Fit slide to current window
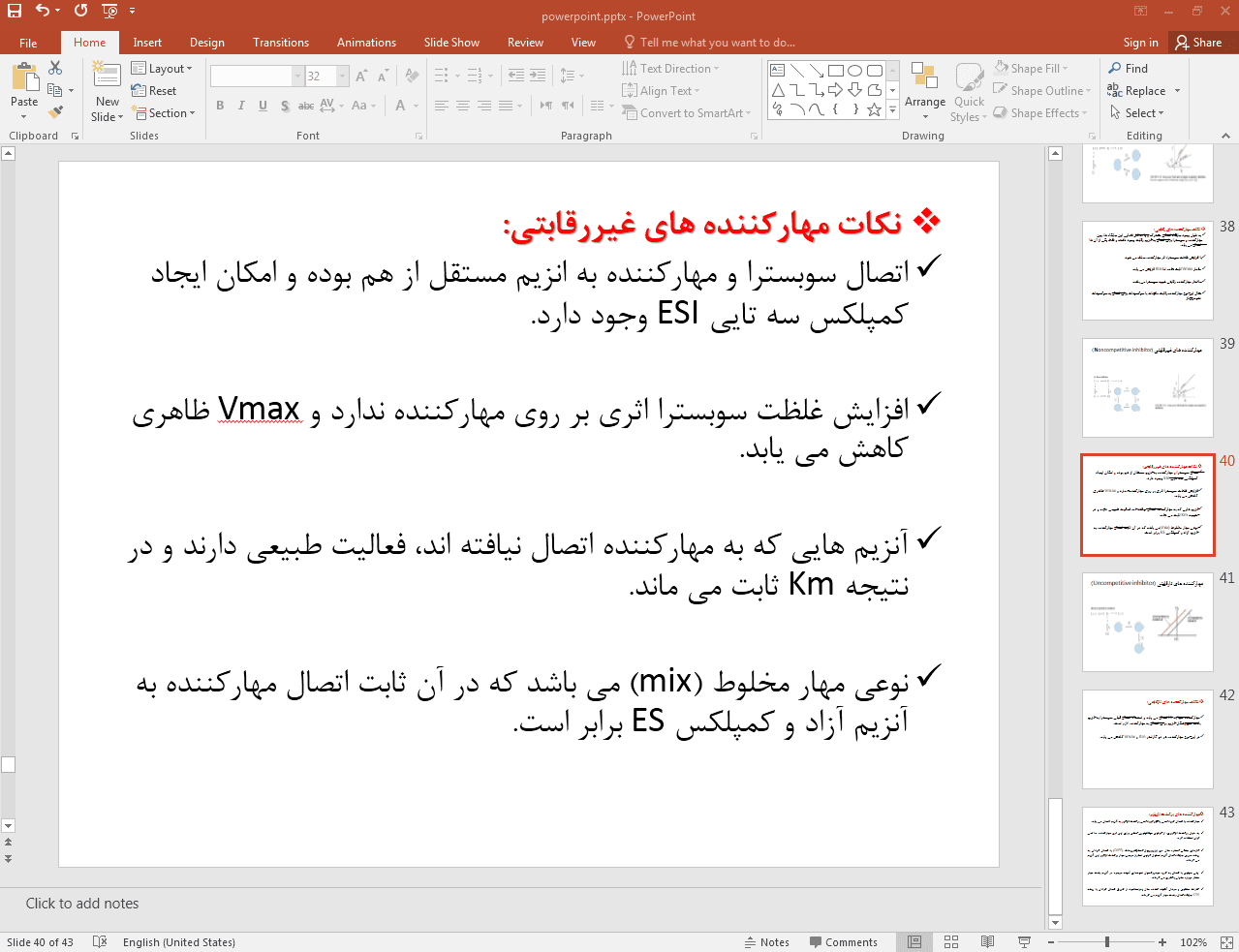This screenshot has width=1239, height=952. (1226, 942)
